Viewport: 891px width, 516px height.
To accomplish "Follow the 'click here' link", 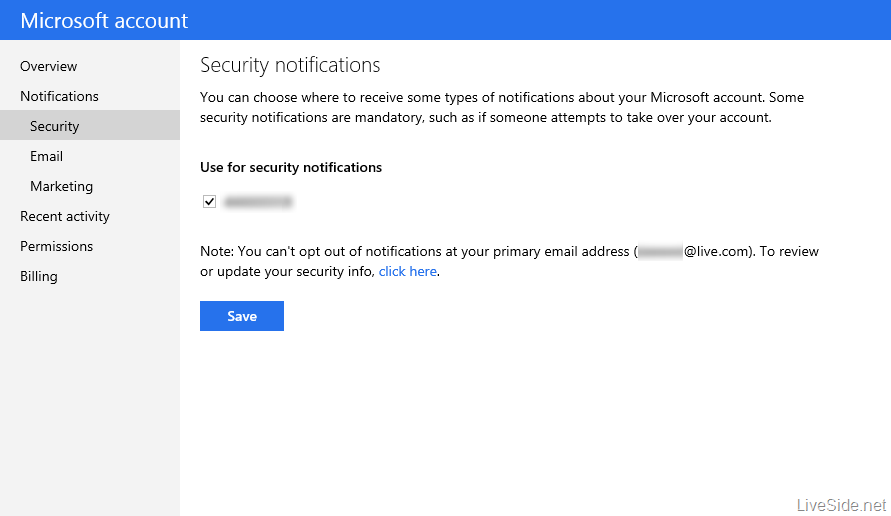I will [x=407, y=272].
